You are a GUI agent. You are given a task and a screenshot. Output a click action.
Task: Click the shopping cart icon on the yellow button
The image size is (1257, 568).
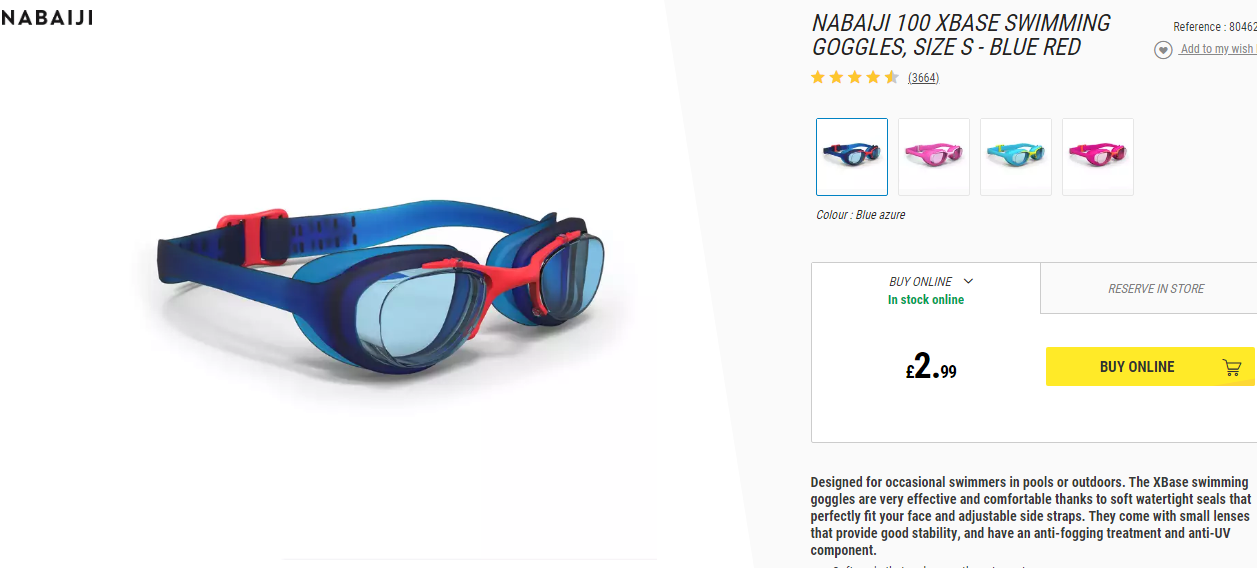[x=1232, y=367]
